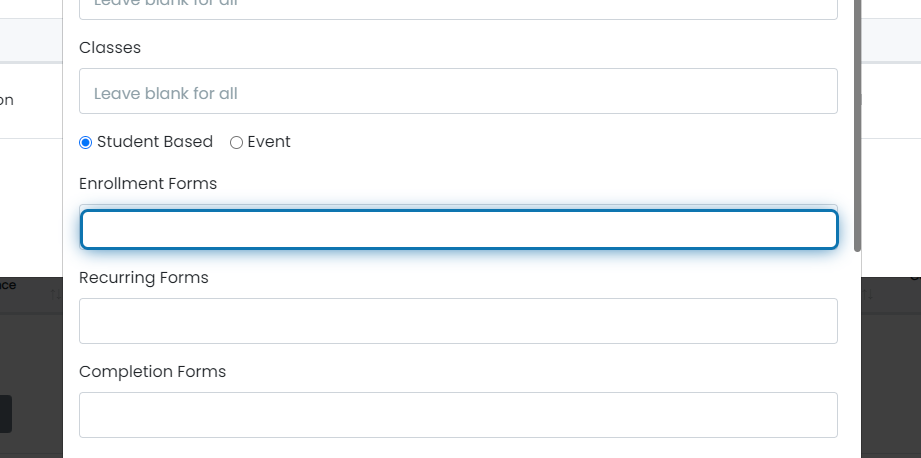Click the Event label text
Image resolution: width=921 pixels, height=458 pixels.
pyautogui.click(x=269, y=142)
